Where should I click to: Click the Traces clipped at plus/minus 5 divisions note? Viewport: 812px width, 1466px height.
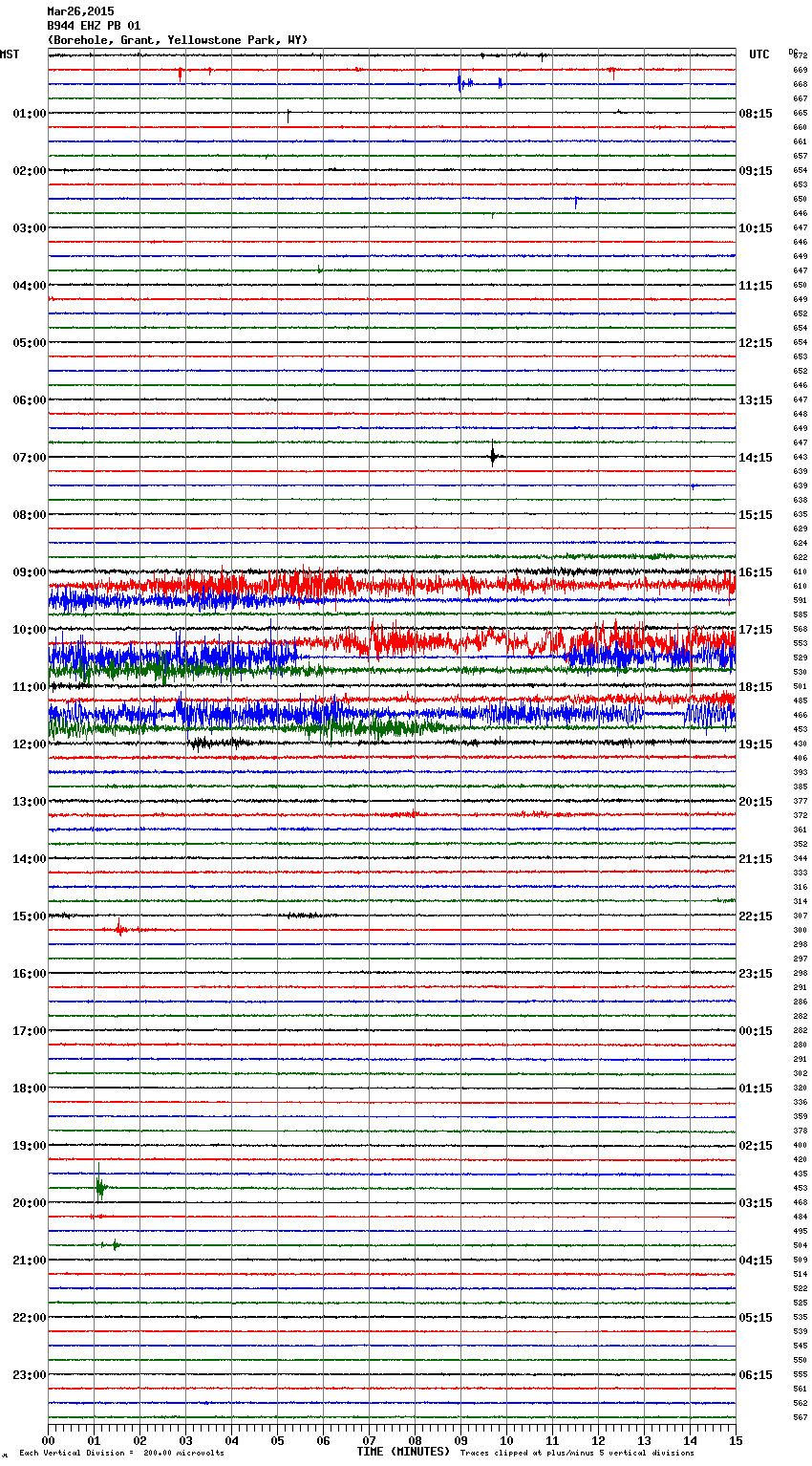[577, 1454]
